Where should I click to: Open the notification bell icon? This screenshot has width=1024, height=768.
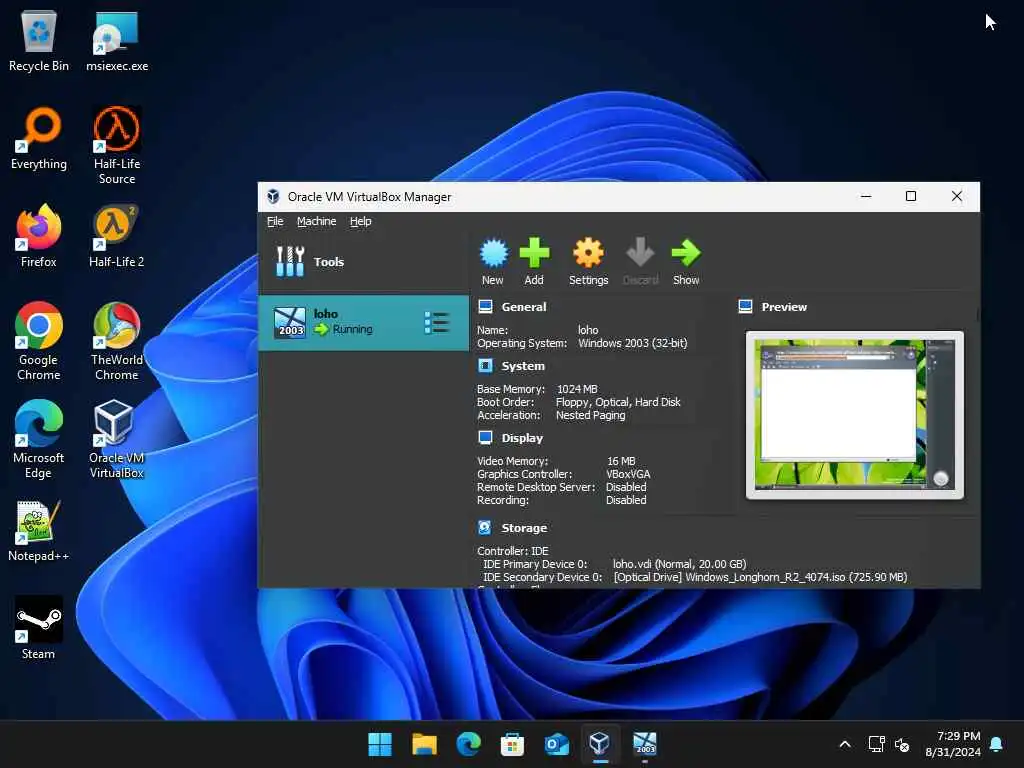coord(997,744)
